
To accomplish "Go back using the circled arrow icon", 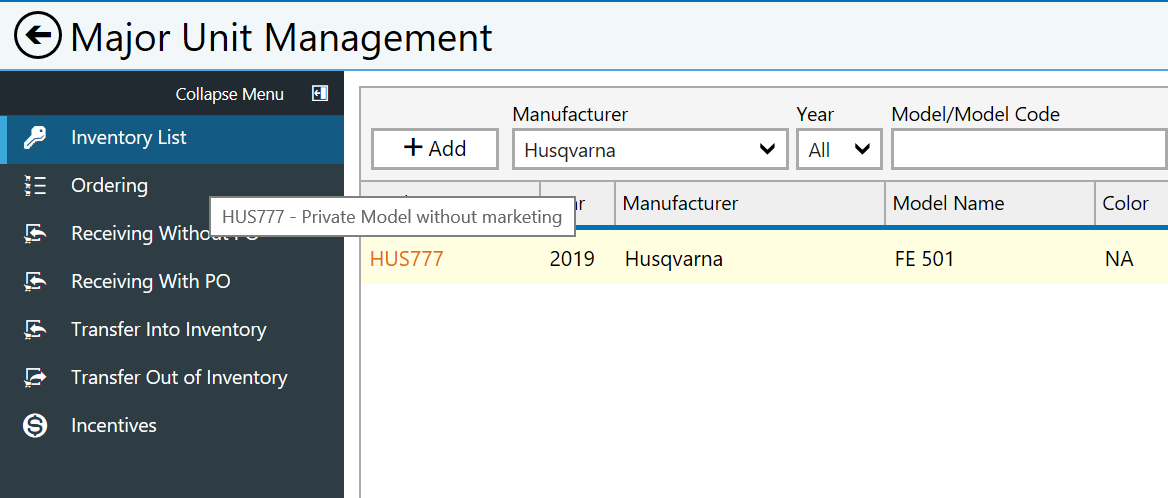I will click(37, 36).
